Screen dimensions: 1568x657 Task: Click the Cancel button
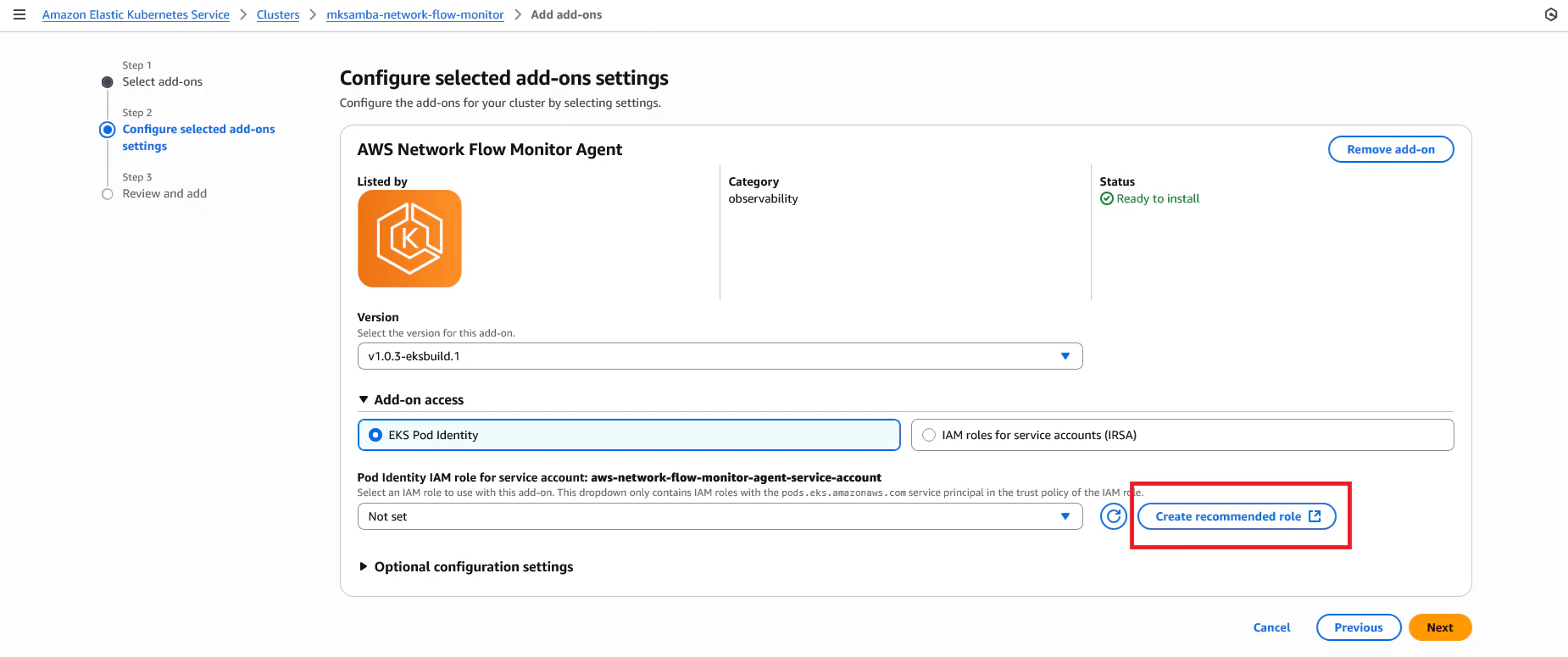1271,627
